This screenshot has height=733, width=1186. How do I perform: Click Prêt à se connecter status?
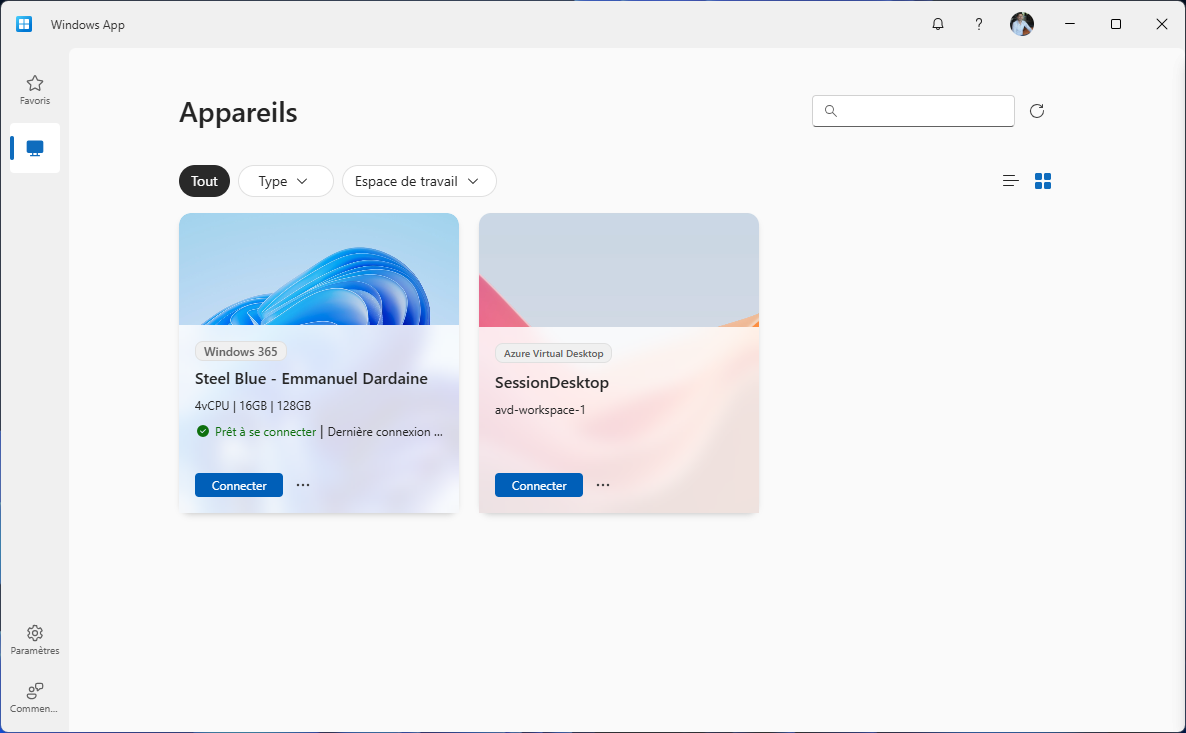click(x=265, y=432)
